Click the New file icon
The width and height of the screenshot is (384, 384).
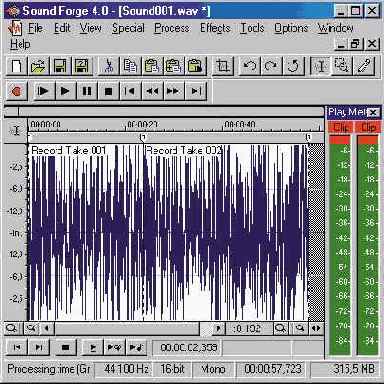[17, 66]
